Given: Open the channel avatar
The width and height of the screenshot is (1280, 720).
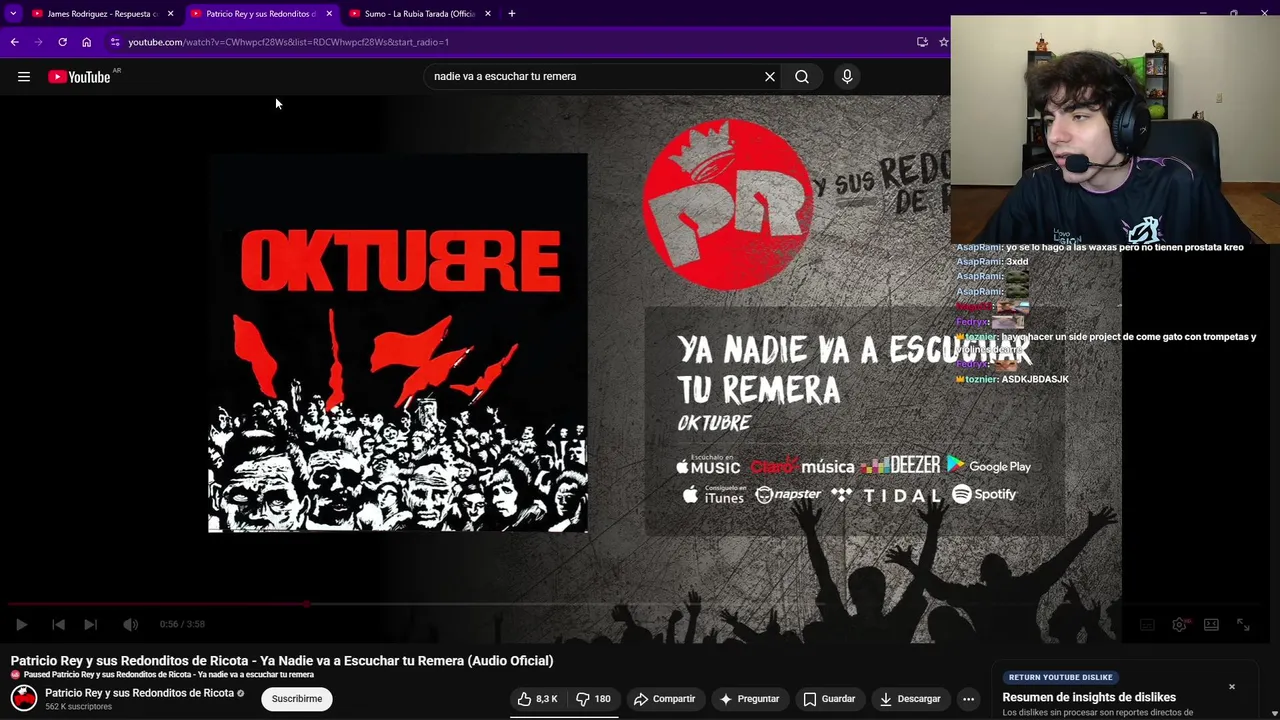Looking at the screenshot, I should tap(24, 698).
